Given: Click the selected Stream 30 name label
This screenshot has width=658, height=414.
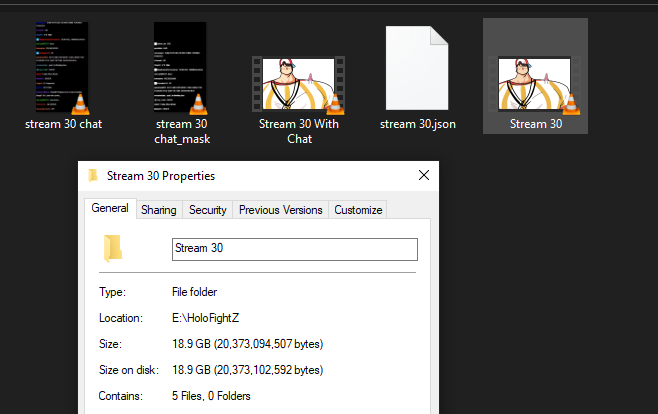Looking at the screenshot, I should (x=535, y=124).
